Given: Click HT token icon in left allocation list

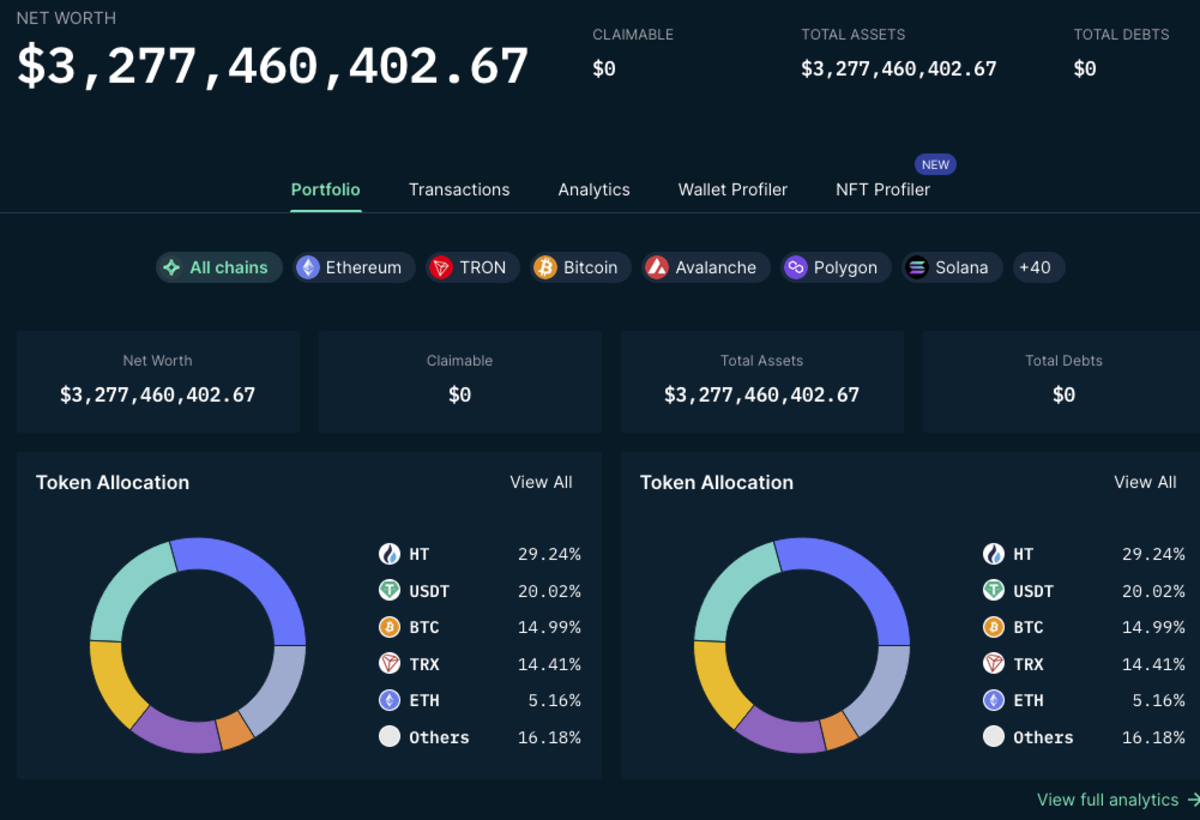Looking at the screenshot, I should [390, 554].
